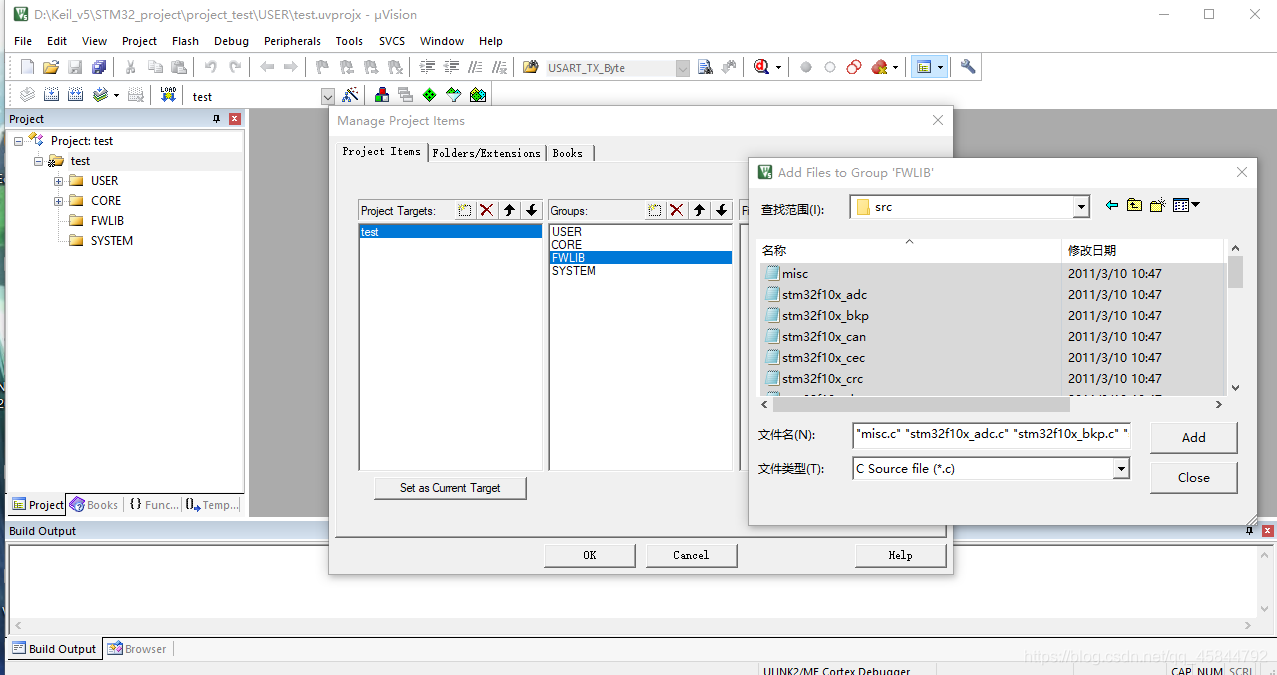Click the Manage Run-Time Environment green diamond
Screen dimensions: 1277x675
[429, 95]
